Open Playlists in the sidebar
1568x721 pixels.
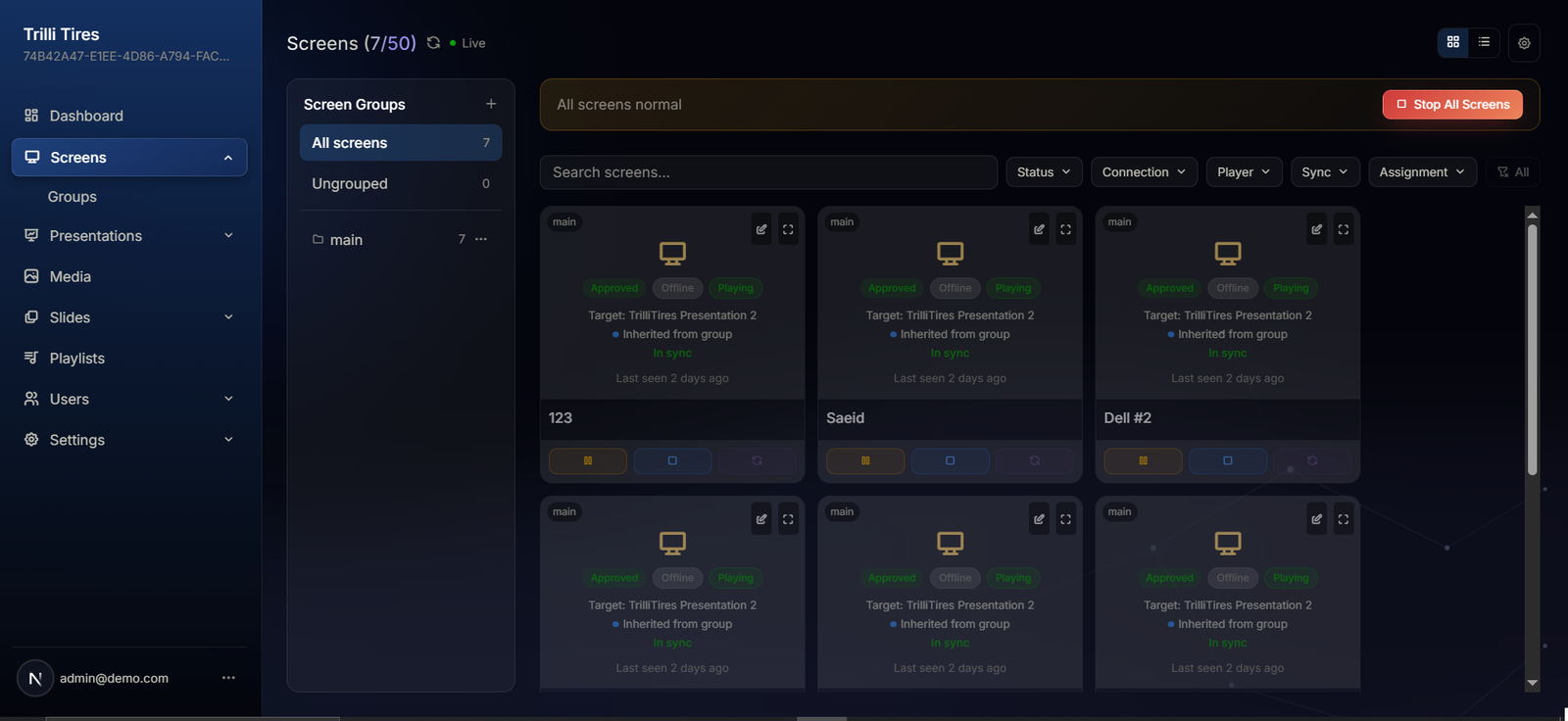(x=129, y=359)
